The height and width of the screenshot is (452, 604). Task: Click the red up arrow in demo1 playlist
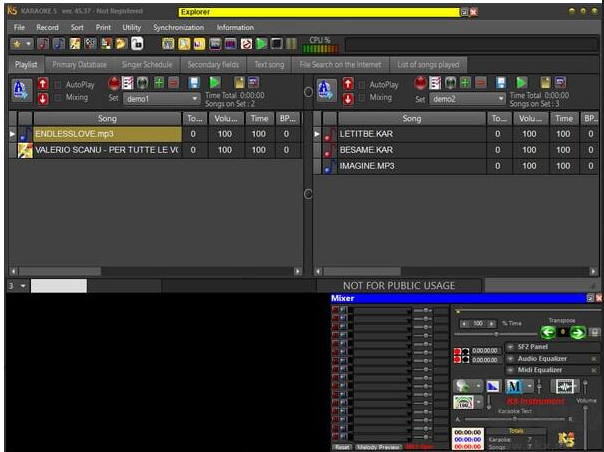42,84
